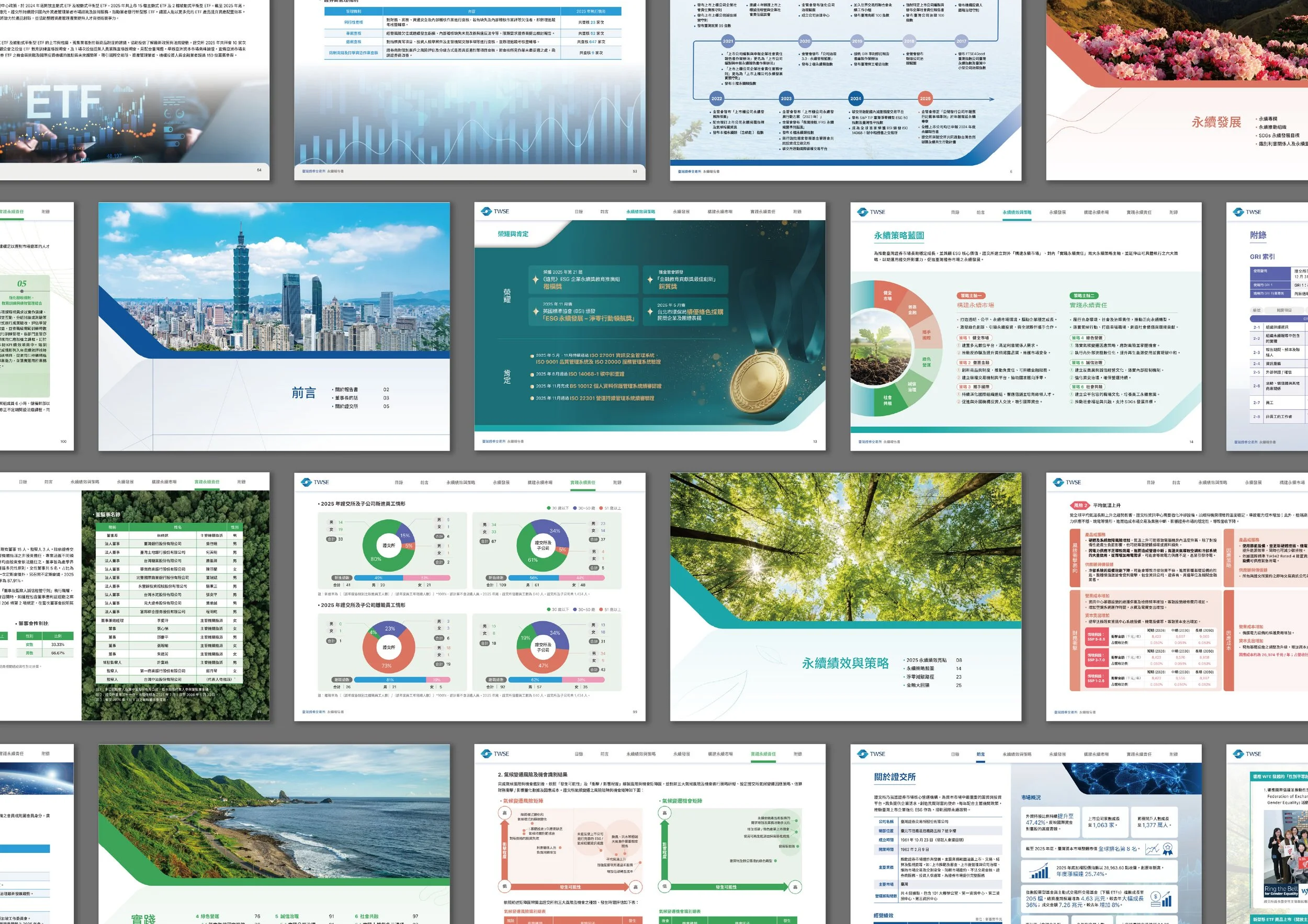Open 目錄 tab on the 氣候變遷風險 page
Viewport: 1308px width, 924px height.
[x=579, y=755]
